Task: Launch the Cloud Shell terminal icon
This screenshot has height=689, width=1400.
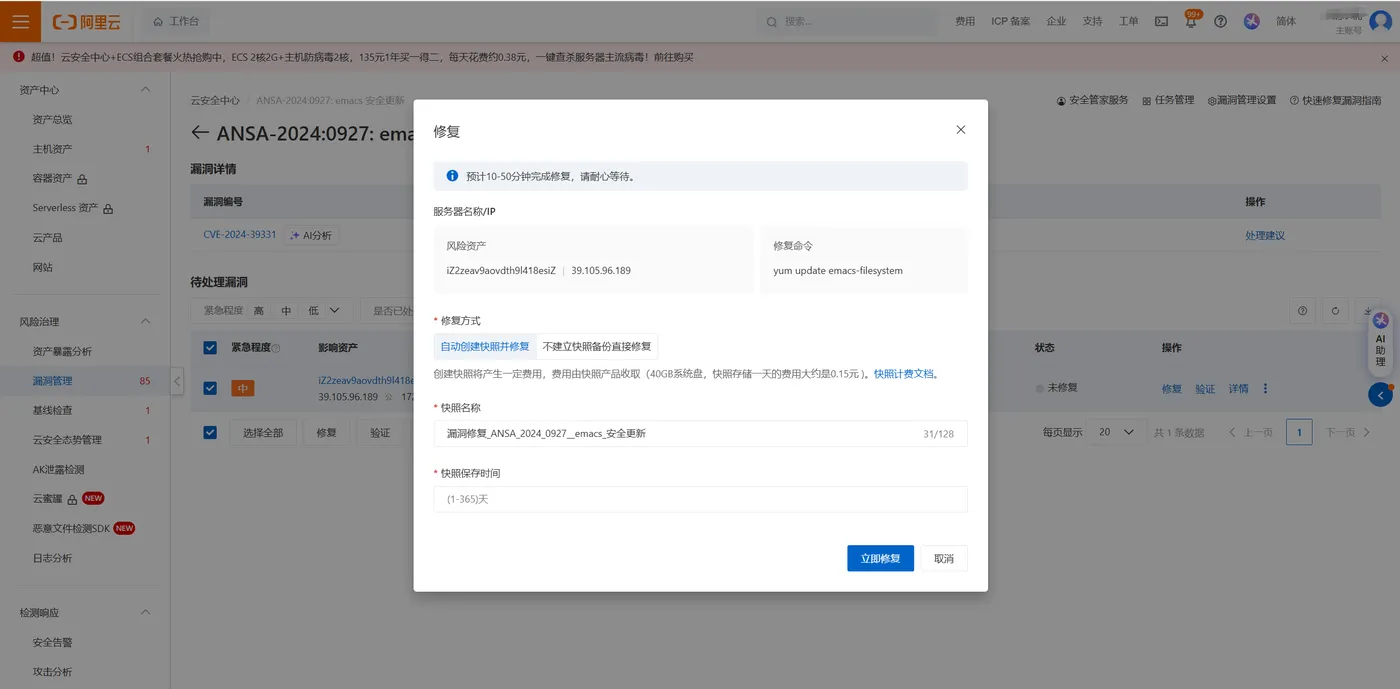Action: 1161,21
